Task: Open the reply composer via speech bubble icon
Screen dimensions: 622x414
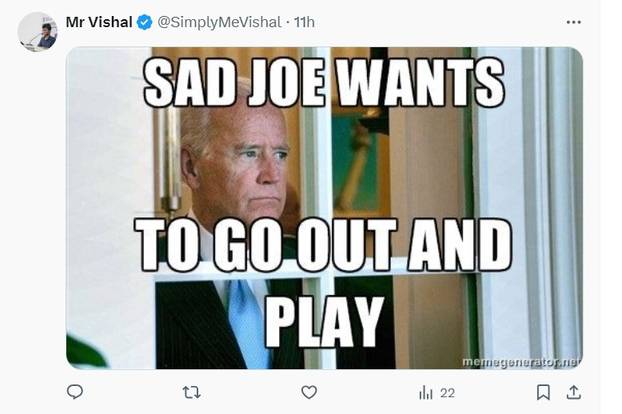Action: point(75,392)
